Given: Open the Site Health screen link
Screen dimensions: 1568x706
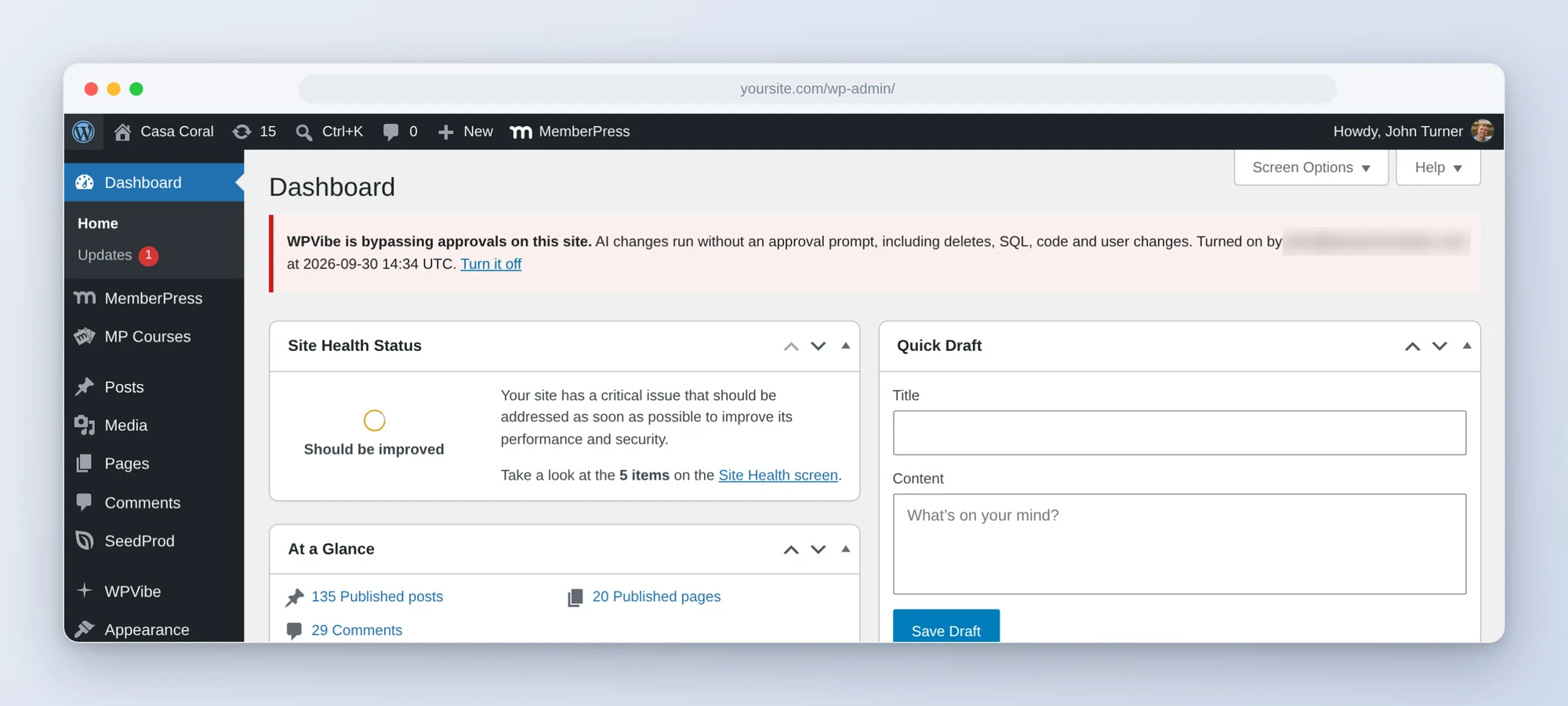Looking at the screenshot, I should tap(779, 475).
